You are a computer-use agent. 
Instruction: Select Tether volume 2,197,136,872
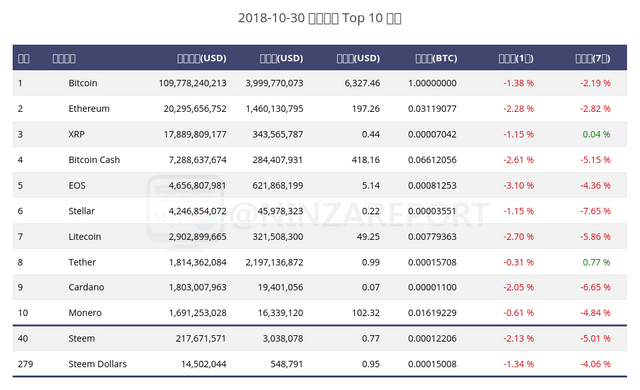point(274,262)
